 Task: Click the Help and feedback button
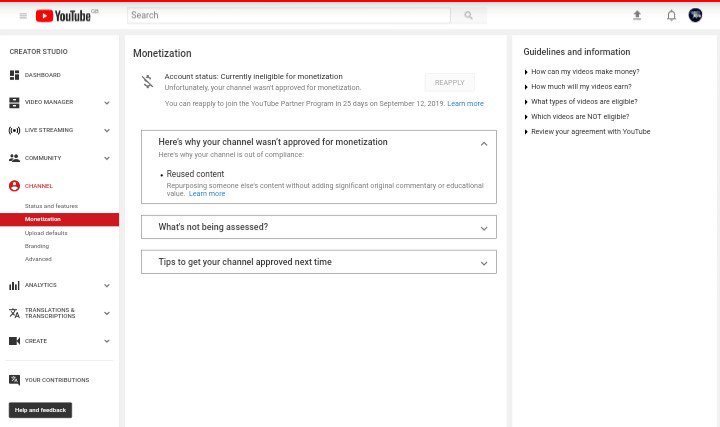click(40, 410)
